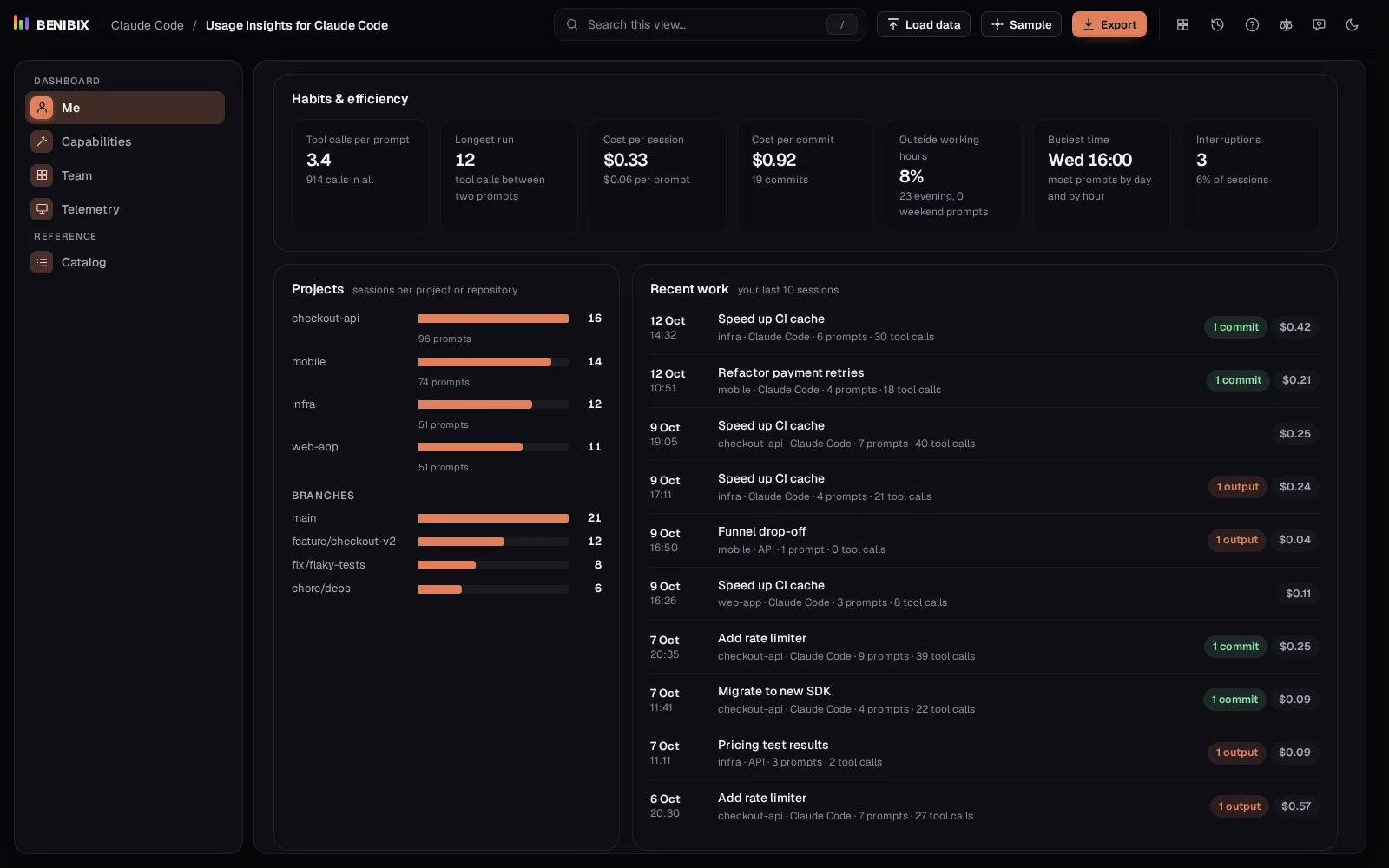
Task: Click the Catalog list icon
Action: [x=42, y=262]
